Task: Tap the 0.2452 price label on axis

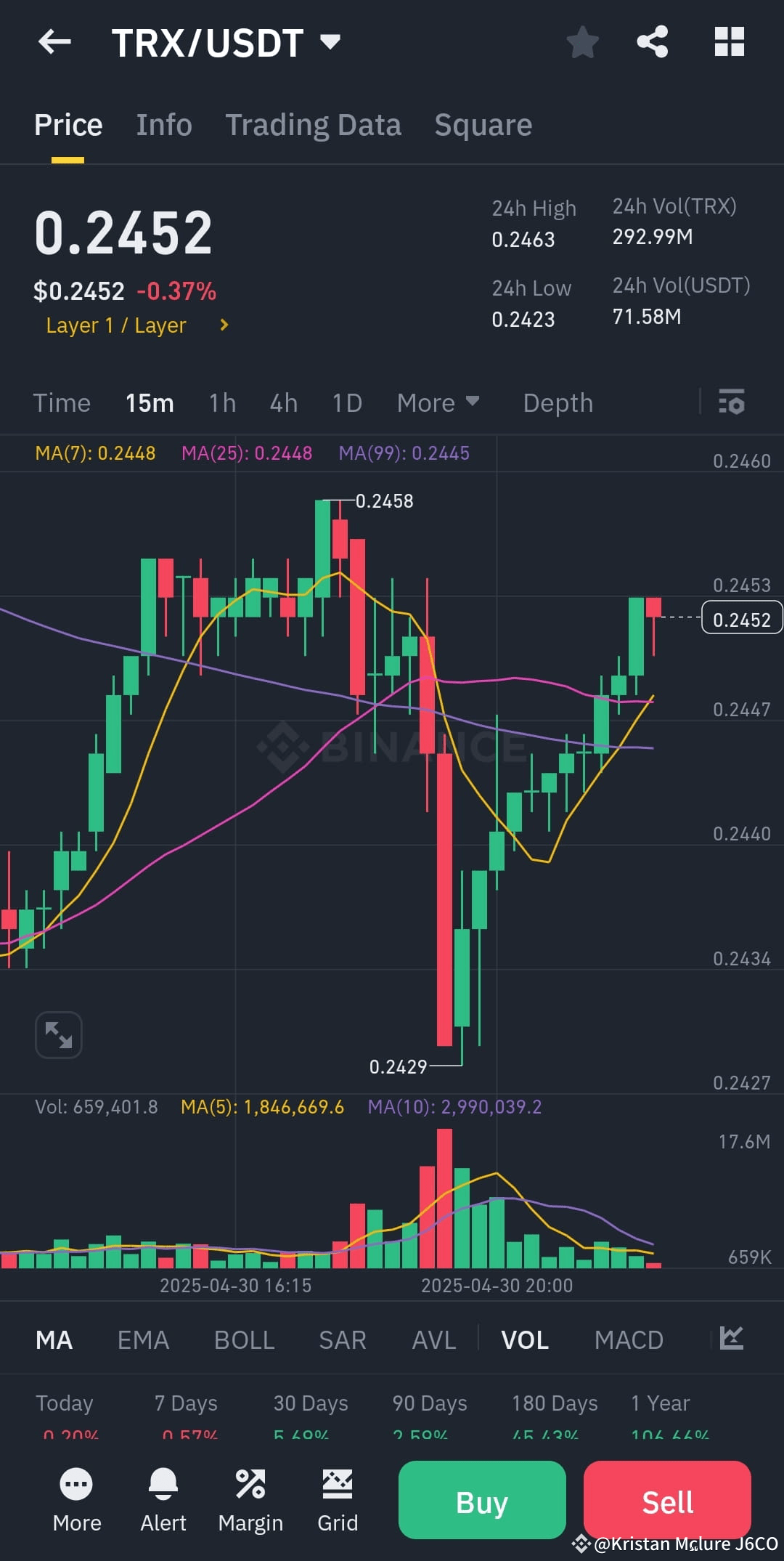Action: pos(741,618)
